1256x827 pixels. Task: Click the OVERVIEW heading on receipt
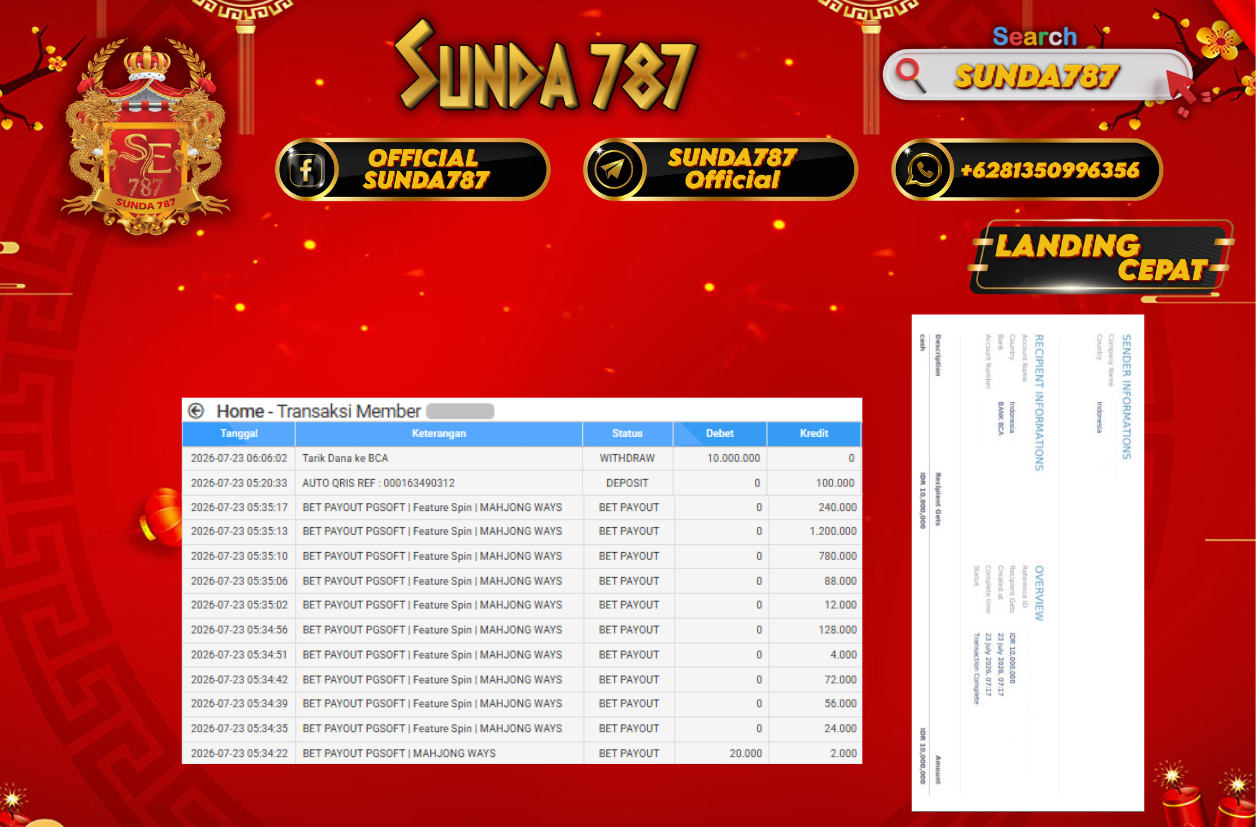coord(1039,594)
